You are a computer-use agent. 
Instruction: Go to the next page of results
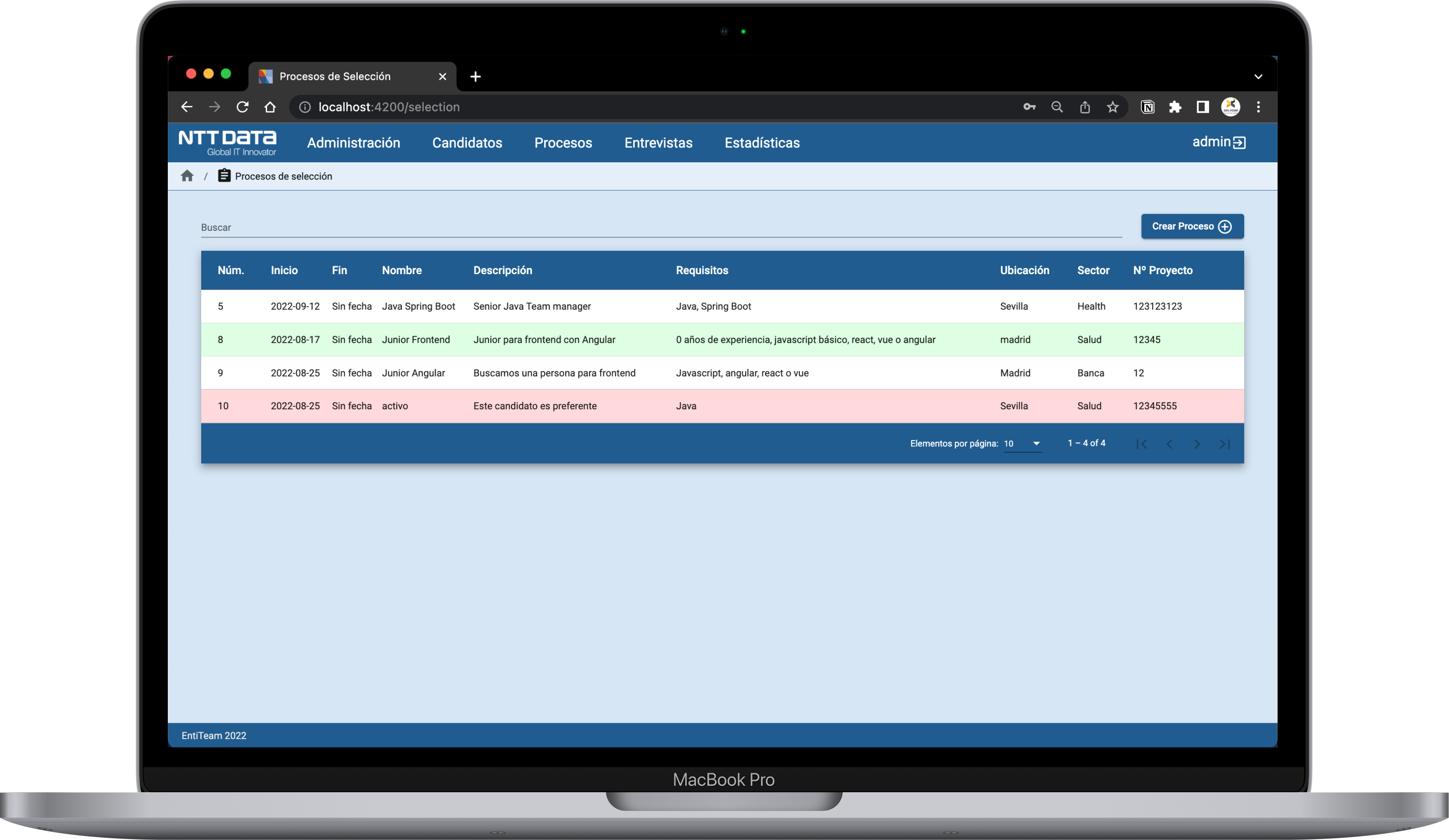point(1196,444)
